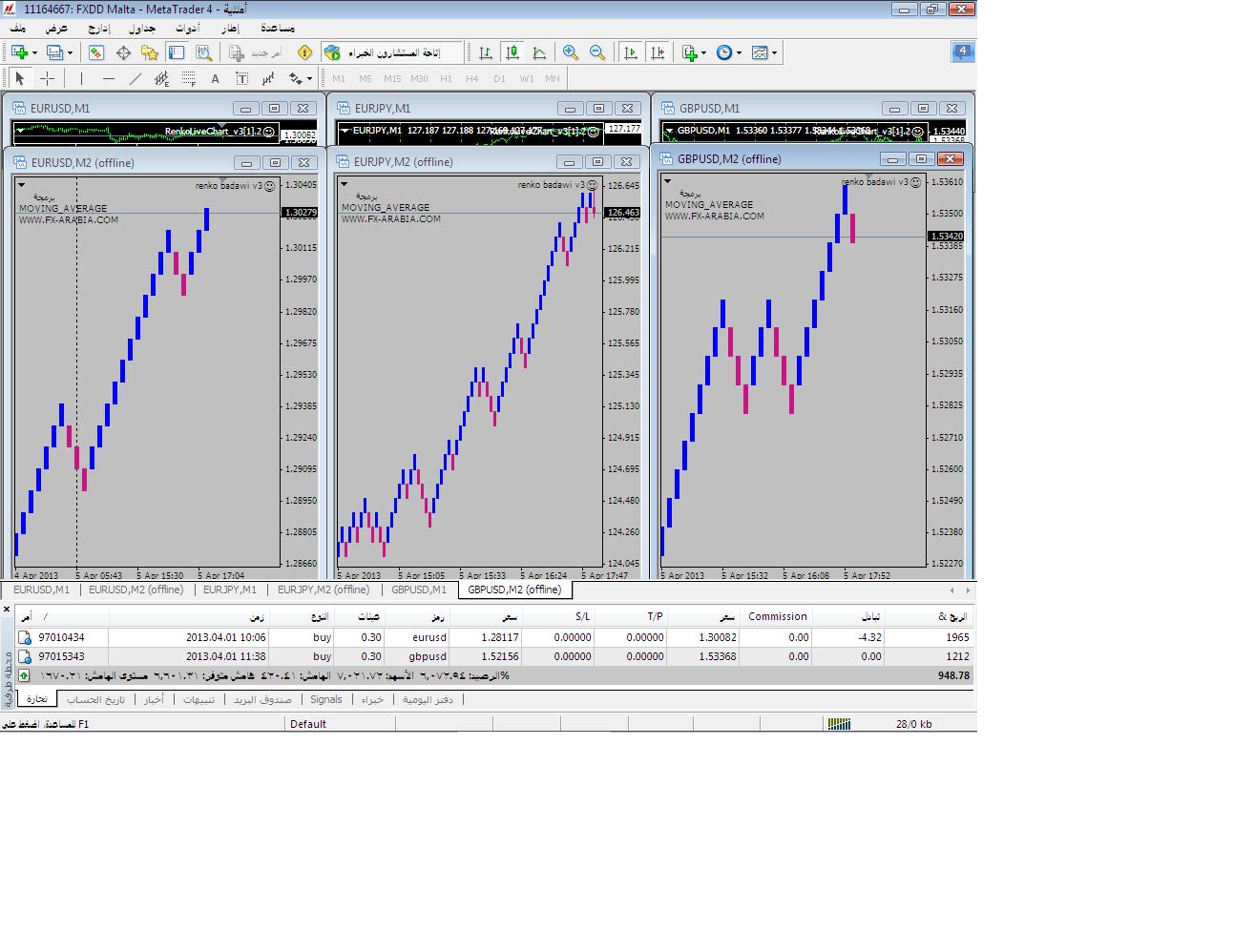This screenshot has width=1233, height=952.
Task: Select the Equidistant Channel tool
Action: pos(162,78)
